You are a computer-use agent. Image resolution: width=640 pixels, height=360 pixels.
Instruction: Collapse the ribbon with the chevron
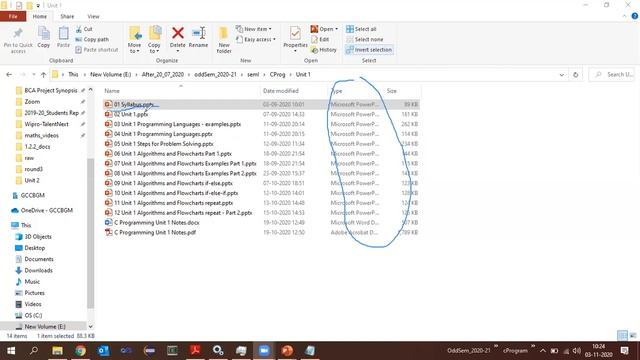[624, 16]
